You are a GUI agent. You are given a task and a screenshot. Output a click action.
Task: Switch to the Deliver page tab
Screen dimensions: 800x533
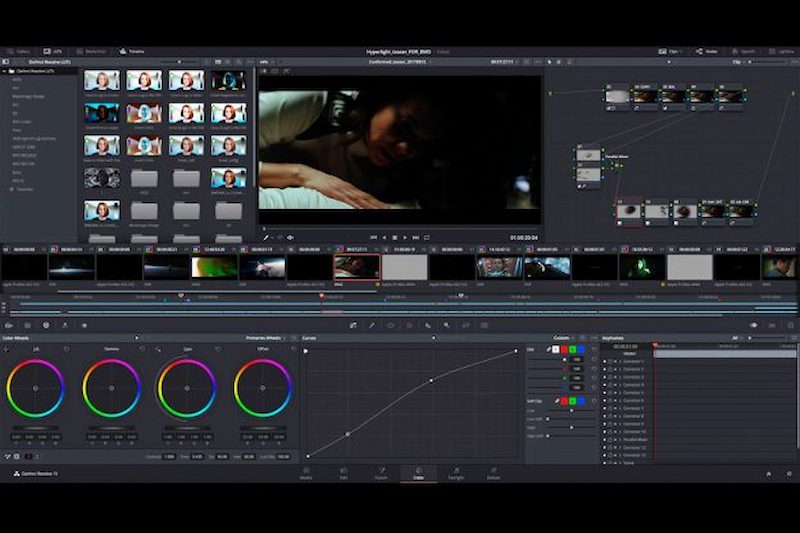pos(493,474)
